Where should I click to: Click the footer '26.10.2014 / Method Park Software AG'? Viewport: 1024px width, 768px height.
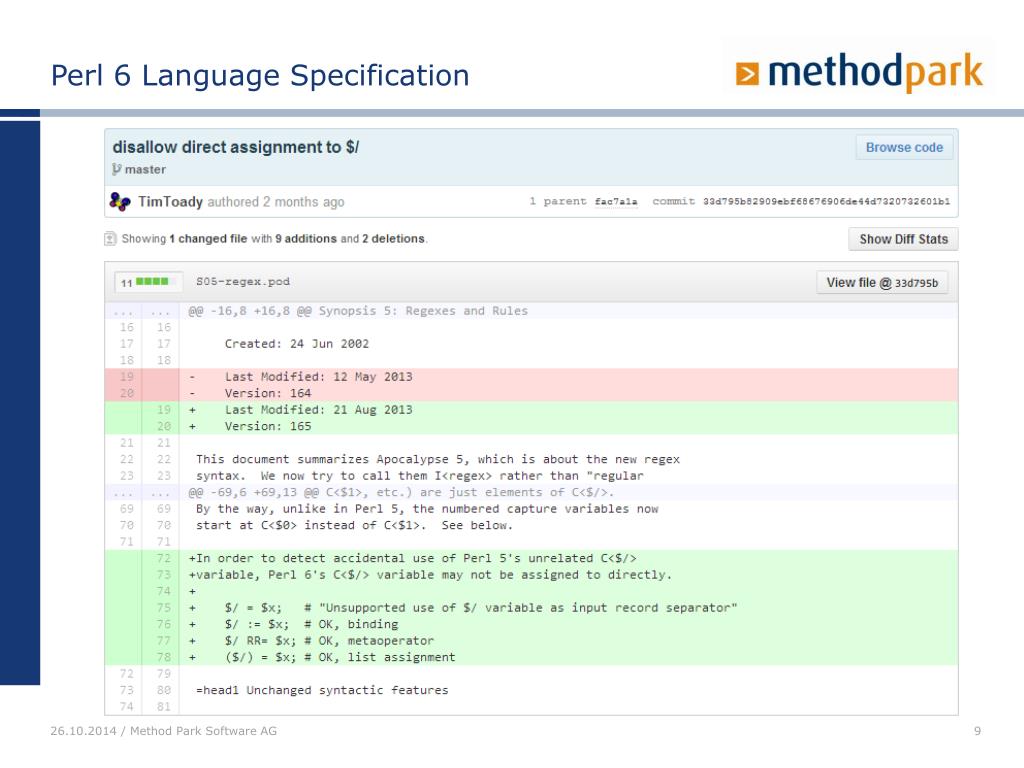(x=163, y=731)
